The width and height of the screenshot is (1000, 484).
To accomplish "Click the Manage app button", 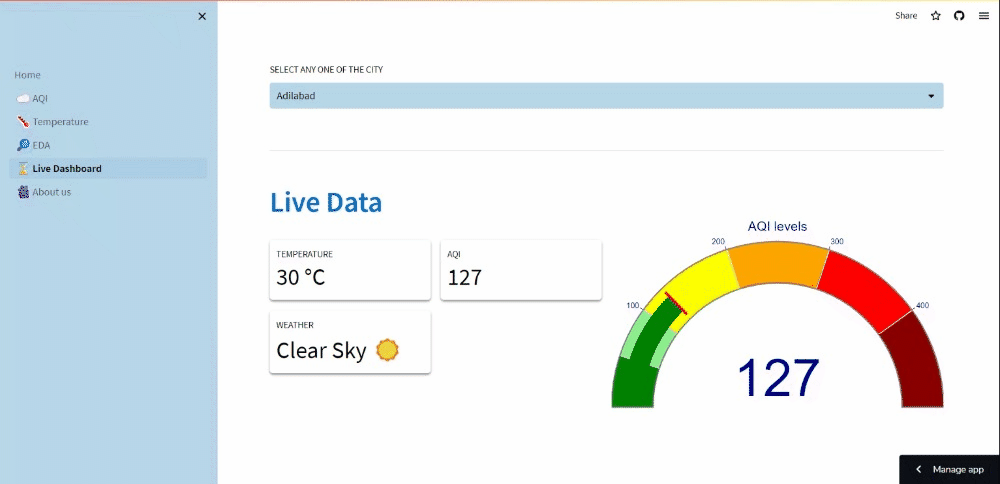I will [x=950, y=469].
